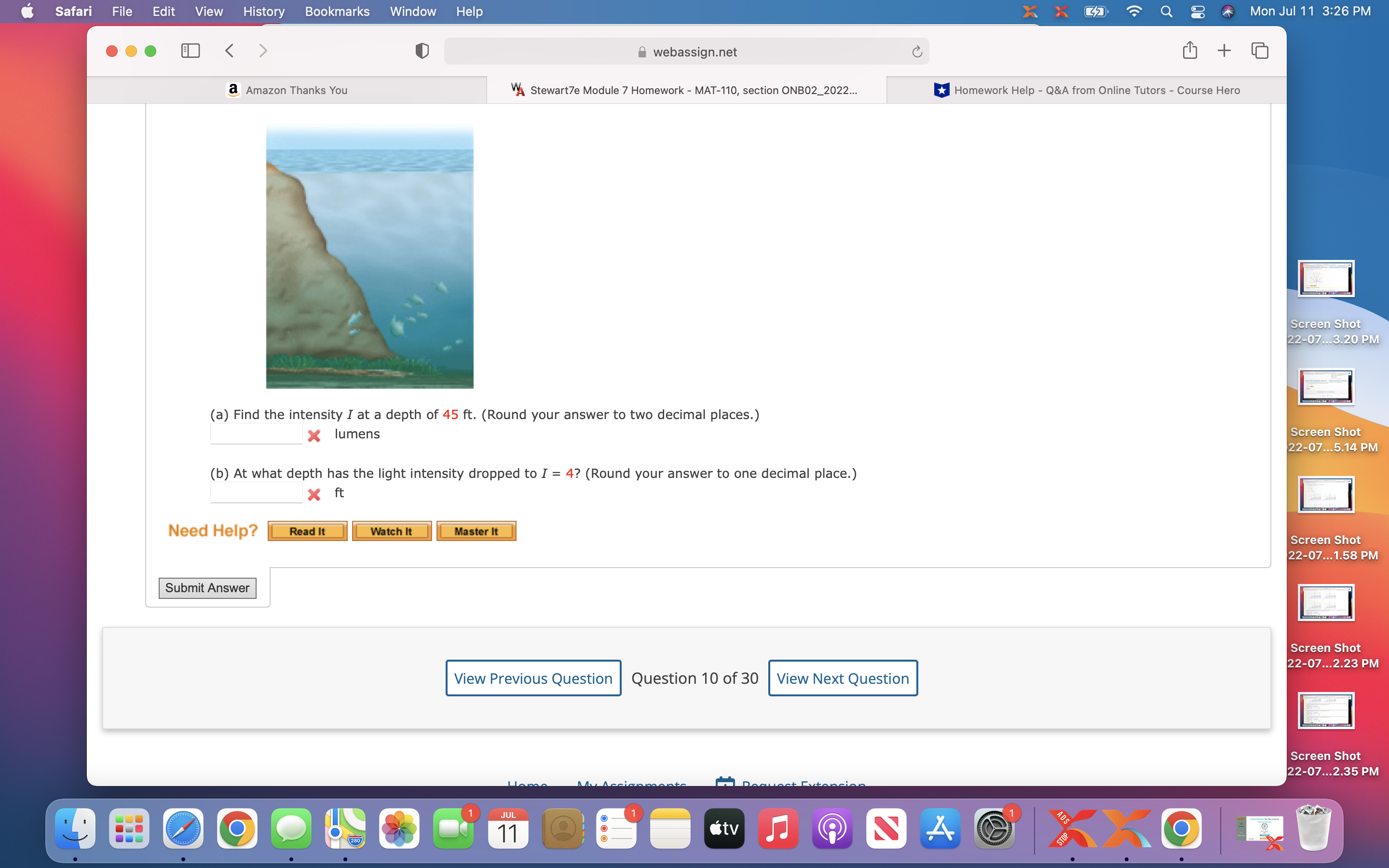Image resolution: width=1389 pixels, height=868 pixels.
Task: Open Spotlight search from the menu bar
Action: pos(1166,12)
